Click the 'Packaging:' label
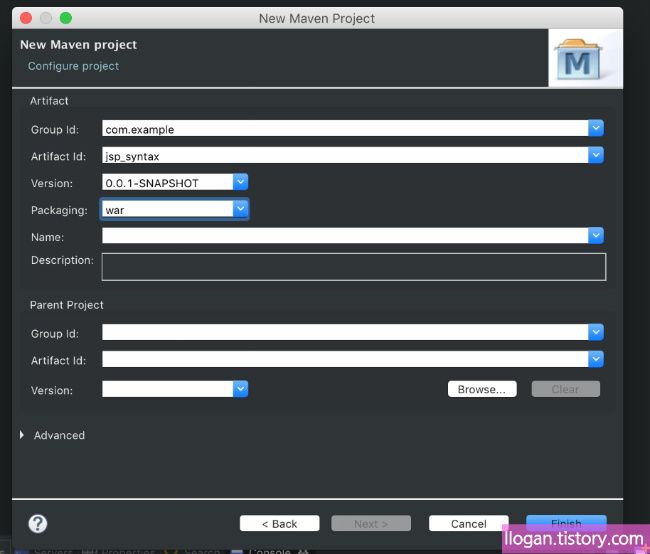650x554 pixels. [59, 210]
